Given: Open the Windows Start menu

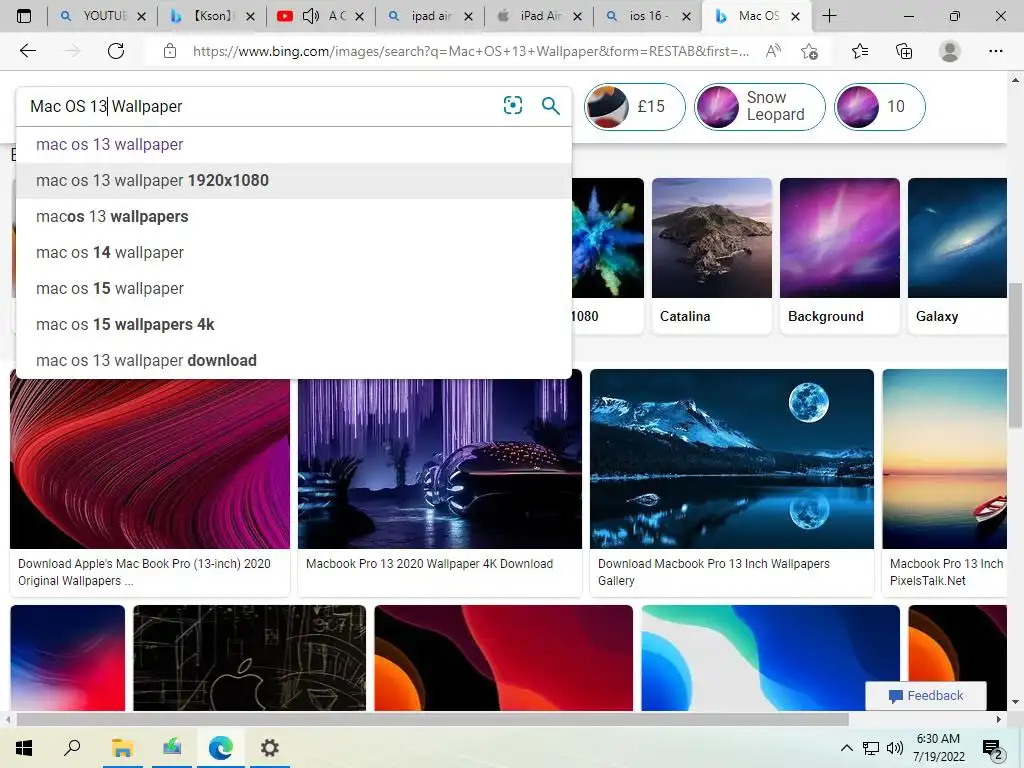Looking at the screenshot, I should click(24, 748).
